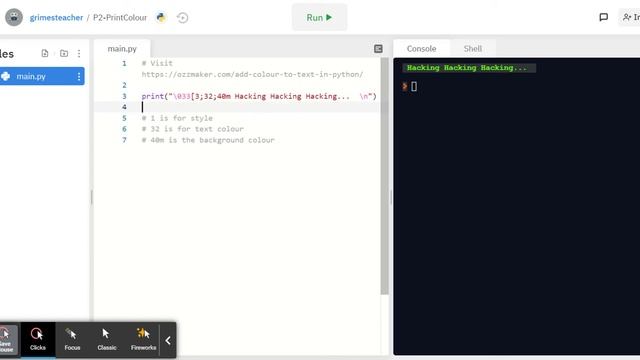Click comment '# 32 is for text colour'

[x=193, y=129]
